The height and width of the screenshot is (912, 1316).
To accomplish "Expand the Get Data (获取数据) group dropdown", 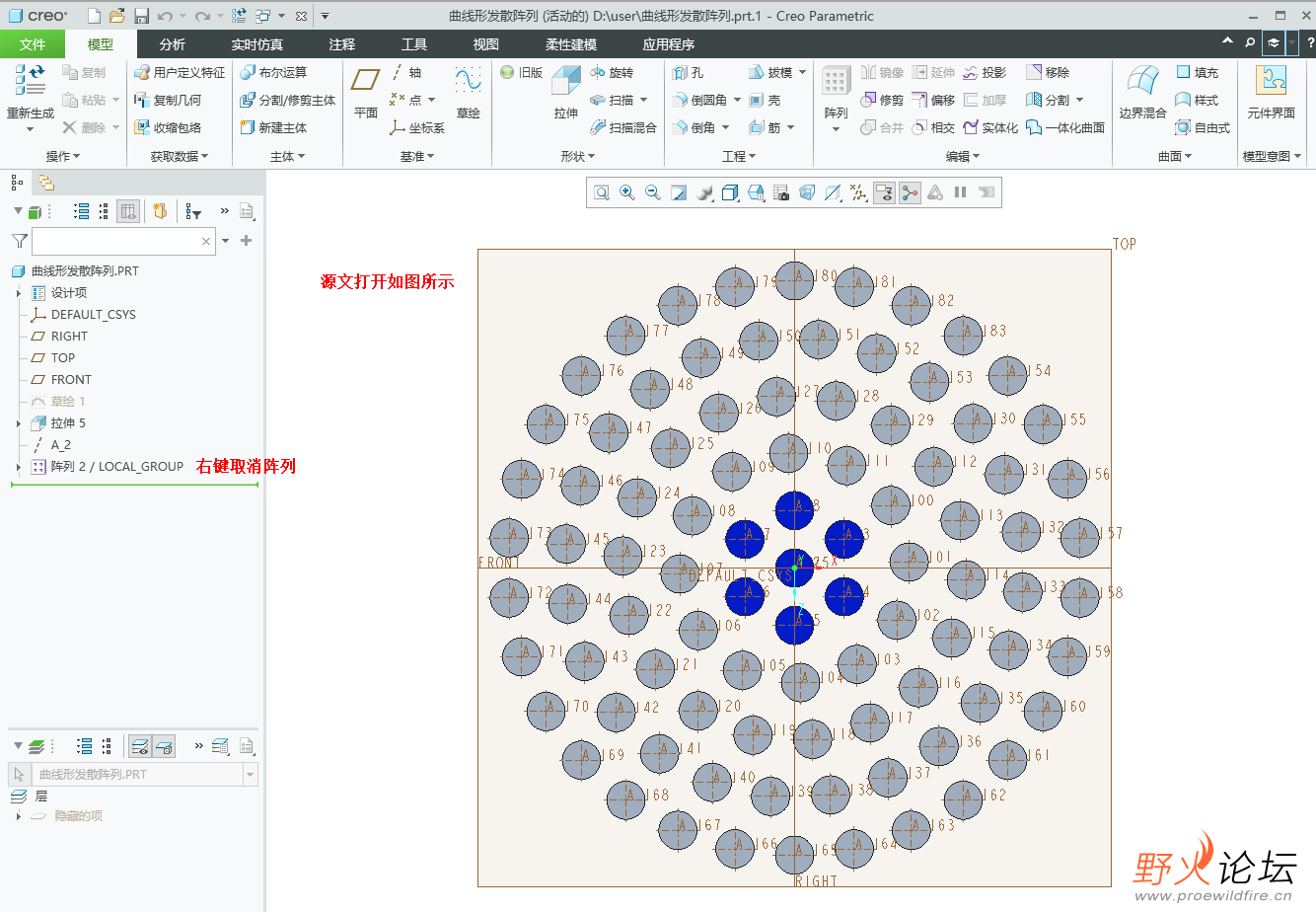I will (x=180, y=156).
